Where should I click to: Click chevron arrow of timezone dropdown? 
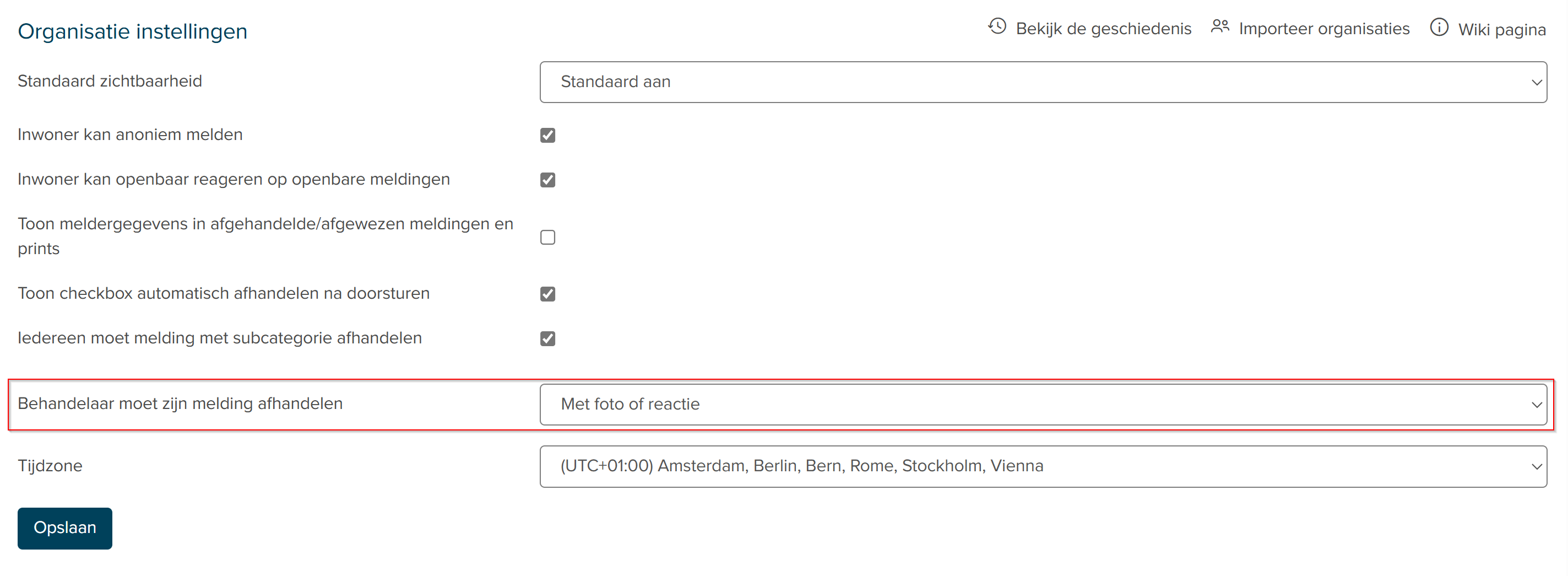coord(1535,467)
